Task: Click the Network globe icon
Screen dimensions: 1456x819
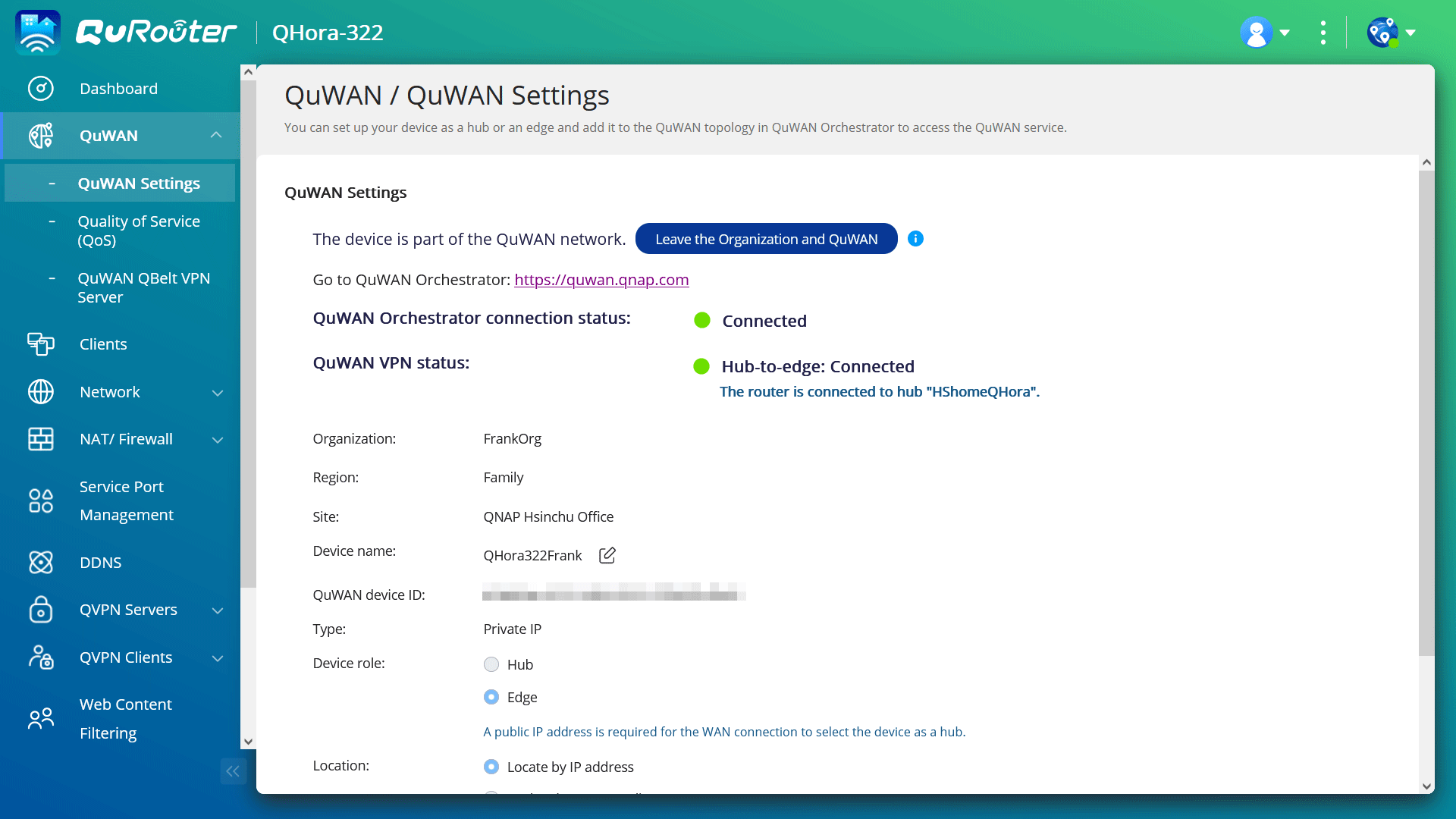Action: 41,392
